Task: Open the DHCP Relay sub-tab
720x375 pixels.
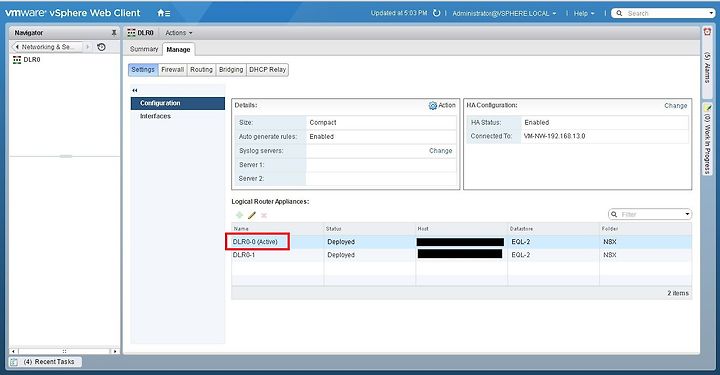Action: click(267, 69)
